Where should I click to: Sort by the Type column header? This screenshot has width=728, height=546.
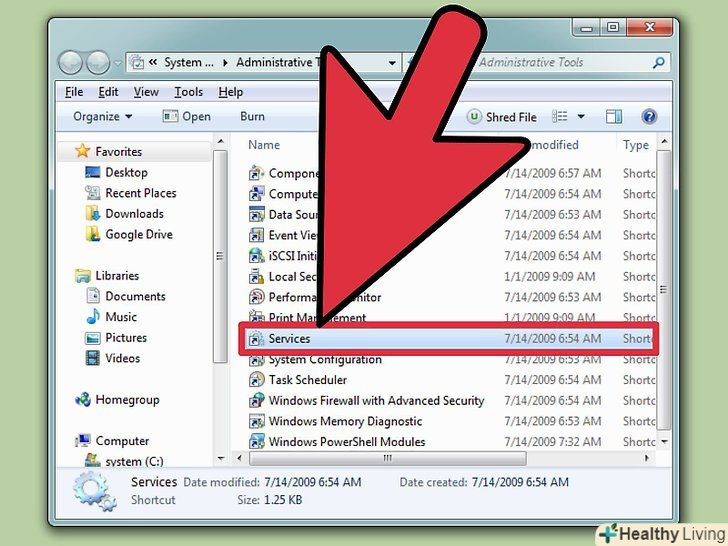tap(636, 145)
